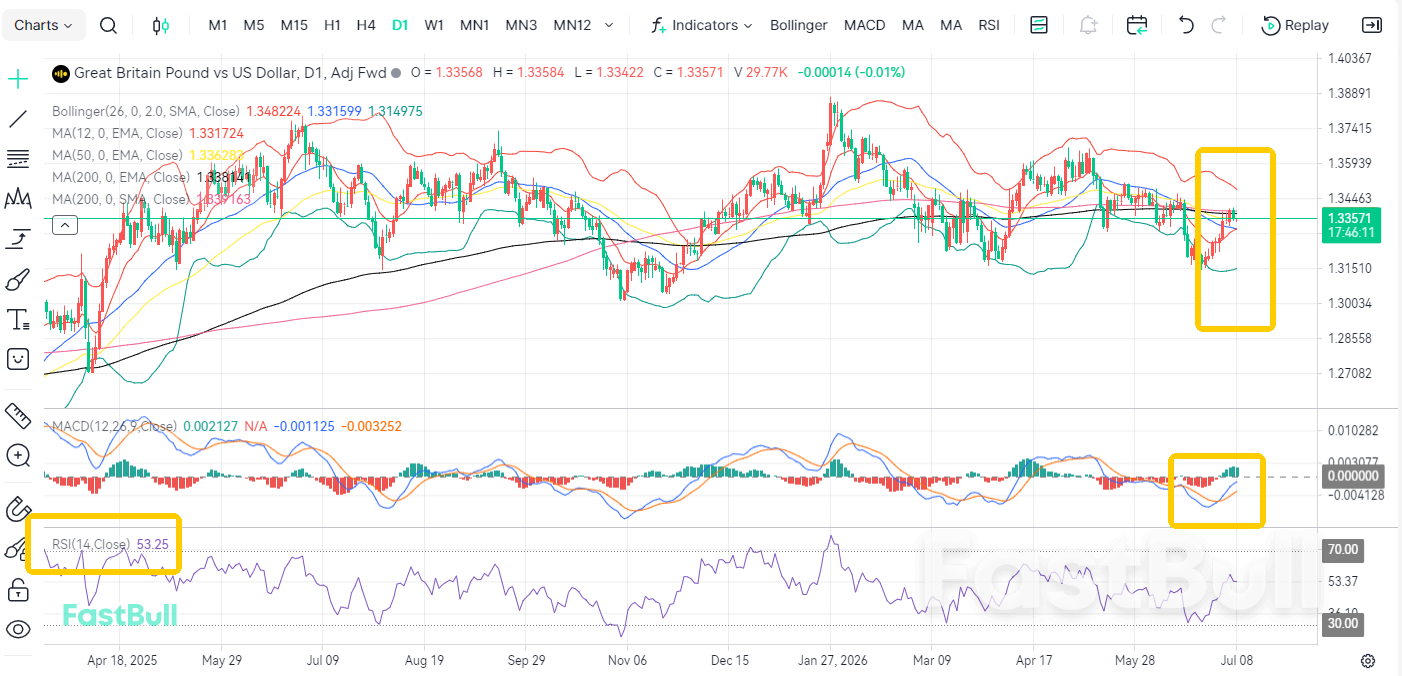Undo the last chart action
Viewport: 1402px width, 676px height.
(1186, 25)
